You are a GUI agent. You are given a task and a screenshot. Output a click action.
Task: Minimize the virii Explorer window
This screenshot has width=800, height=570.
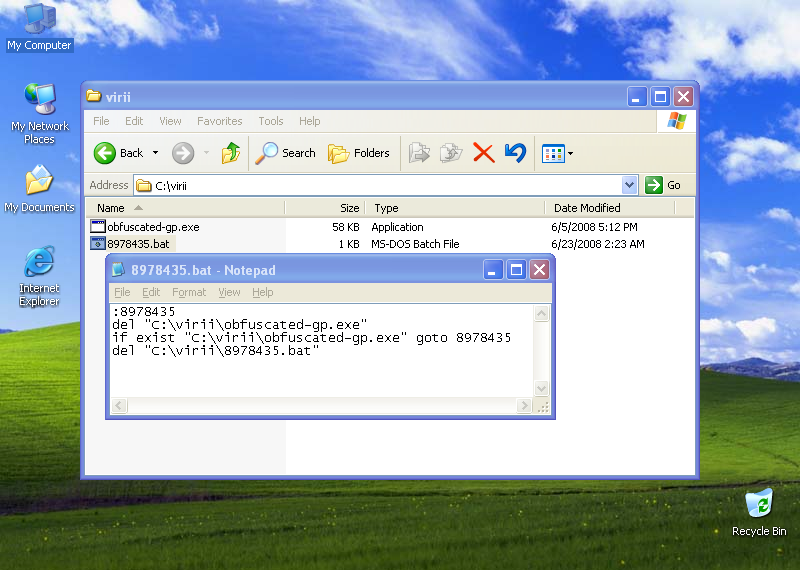[637, 96]
